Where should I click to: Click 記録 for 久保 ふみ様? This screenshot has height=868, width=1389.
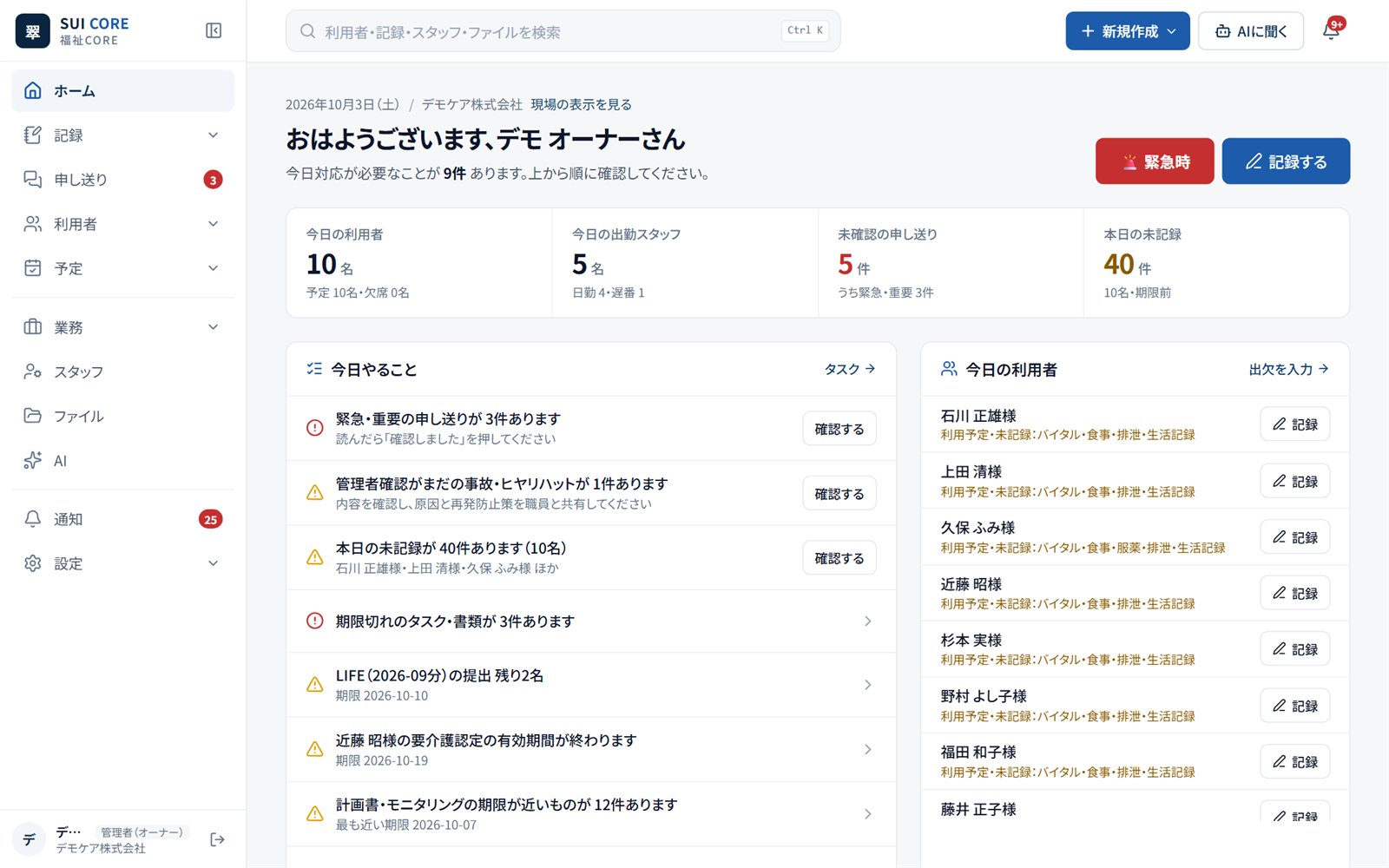(1295, 537)
